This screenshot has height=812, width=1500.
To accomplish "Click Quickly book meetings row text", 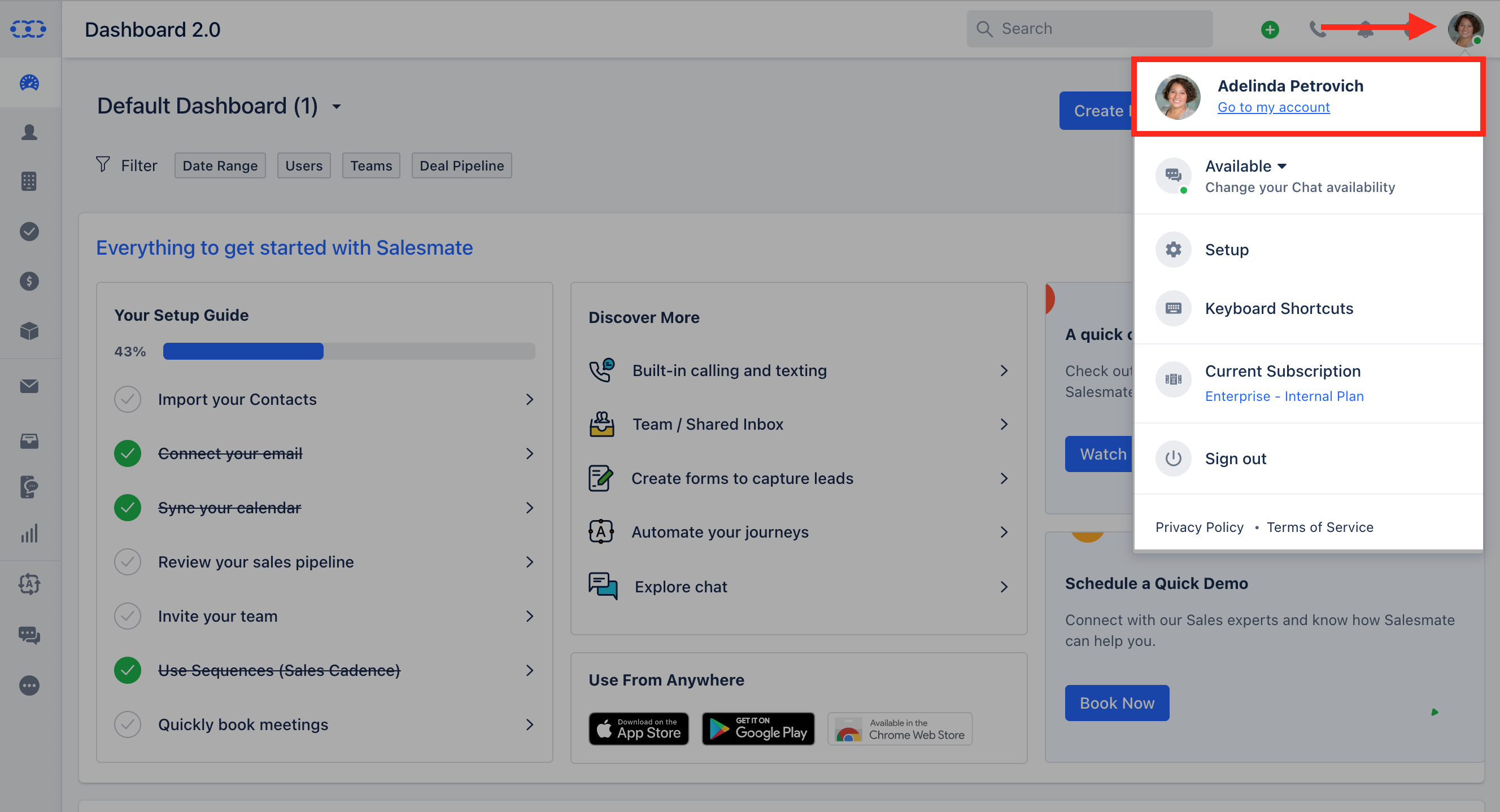I will [x=243, y=724].
